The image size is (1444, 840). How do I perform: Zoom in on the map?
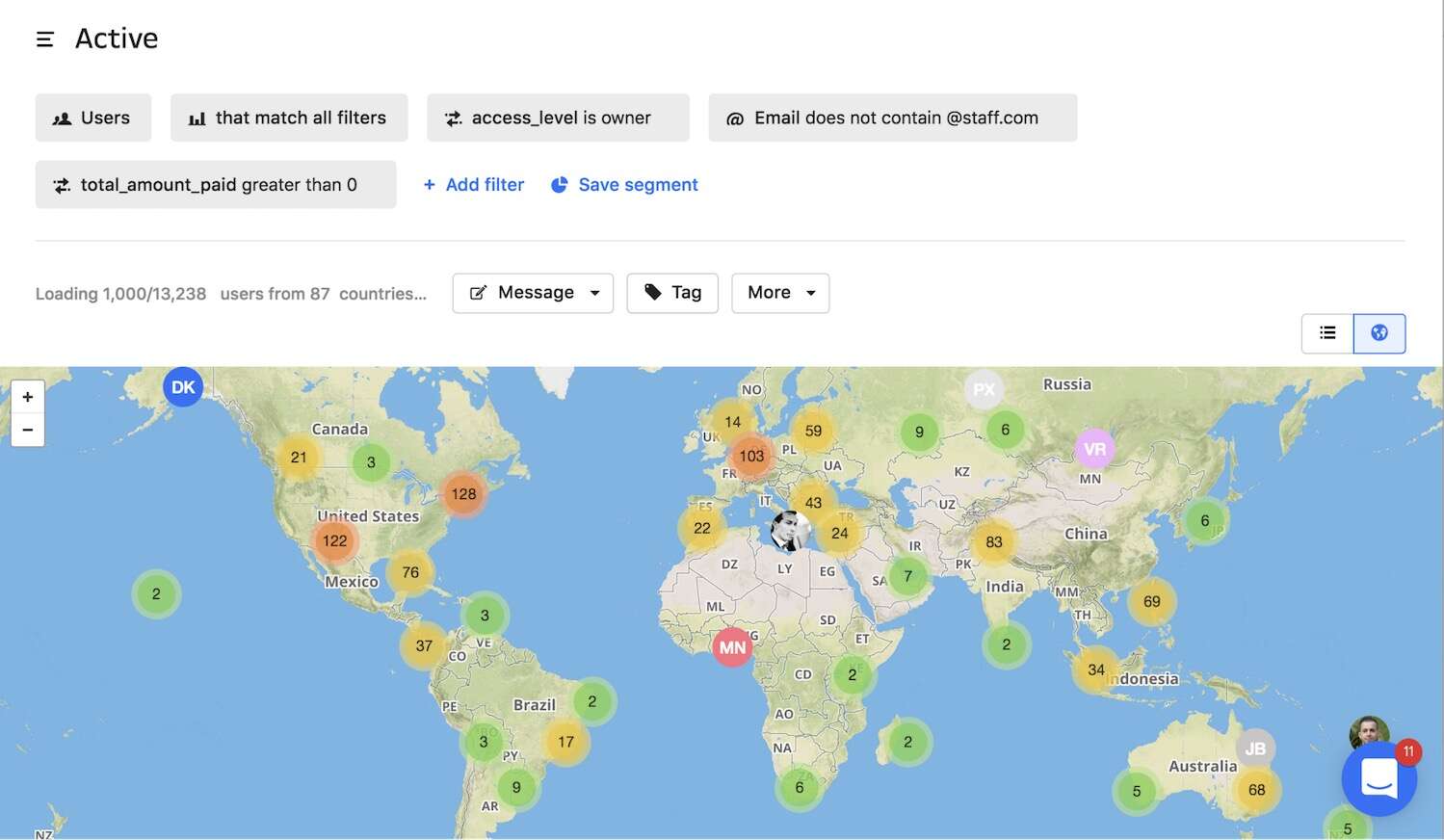click(28, 397)
